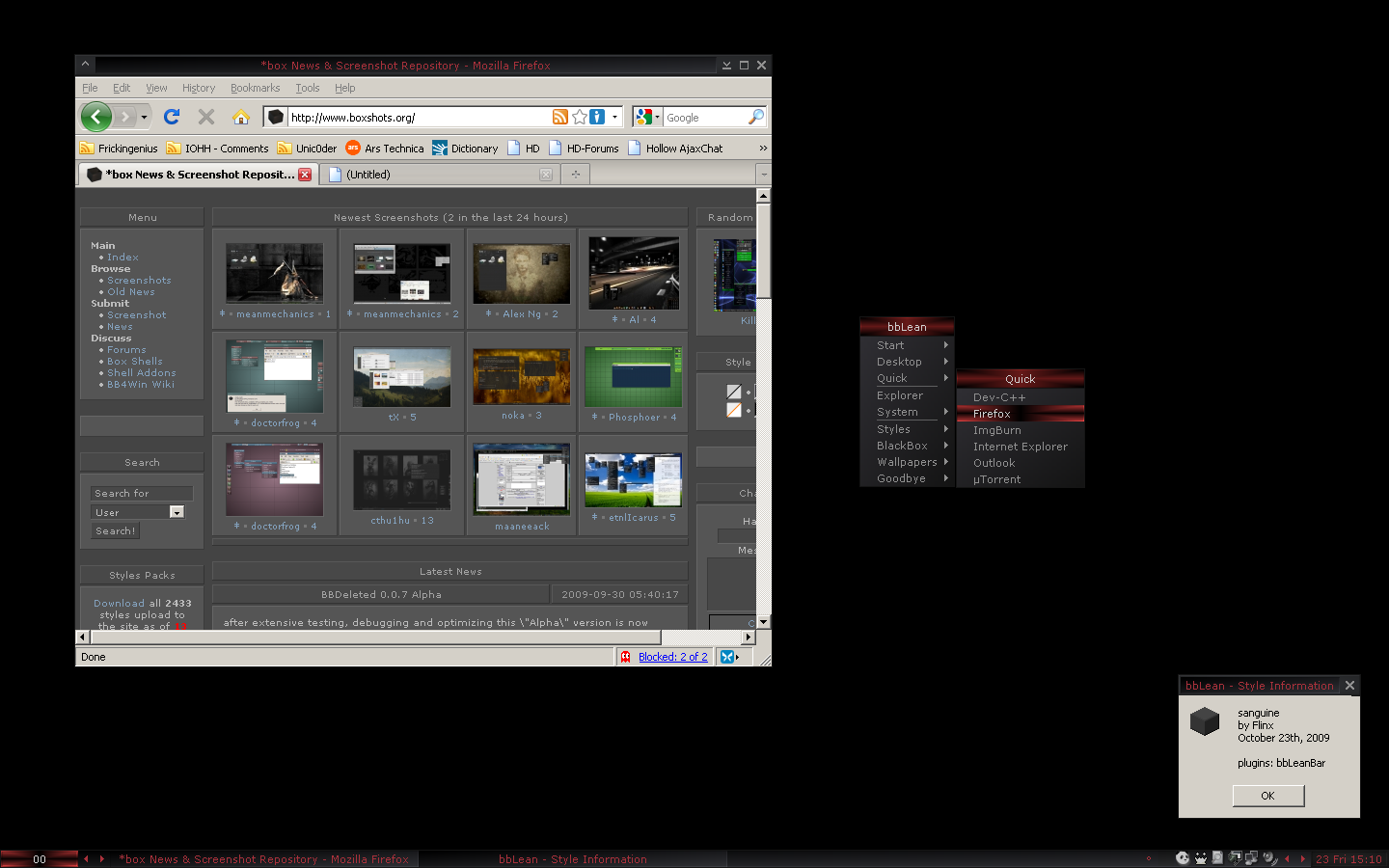Open the red ghost blocker status icon
Image resolution: width=1389 pixels, height=868 pixels.
tap(626, 657)
